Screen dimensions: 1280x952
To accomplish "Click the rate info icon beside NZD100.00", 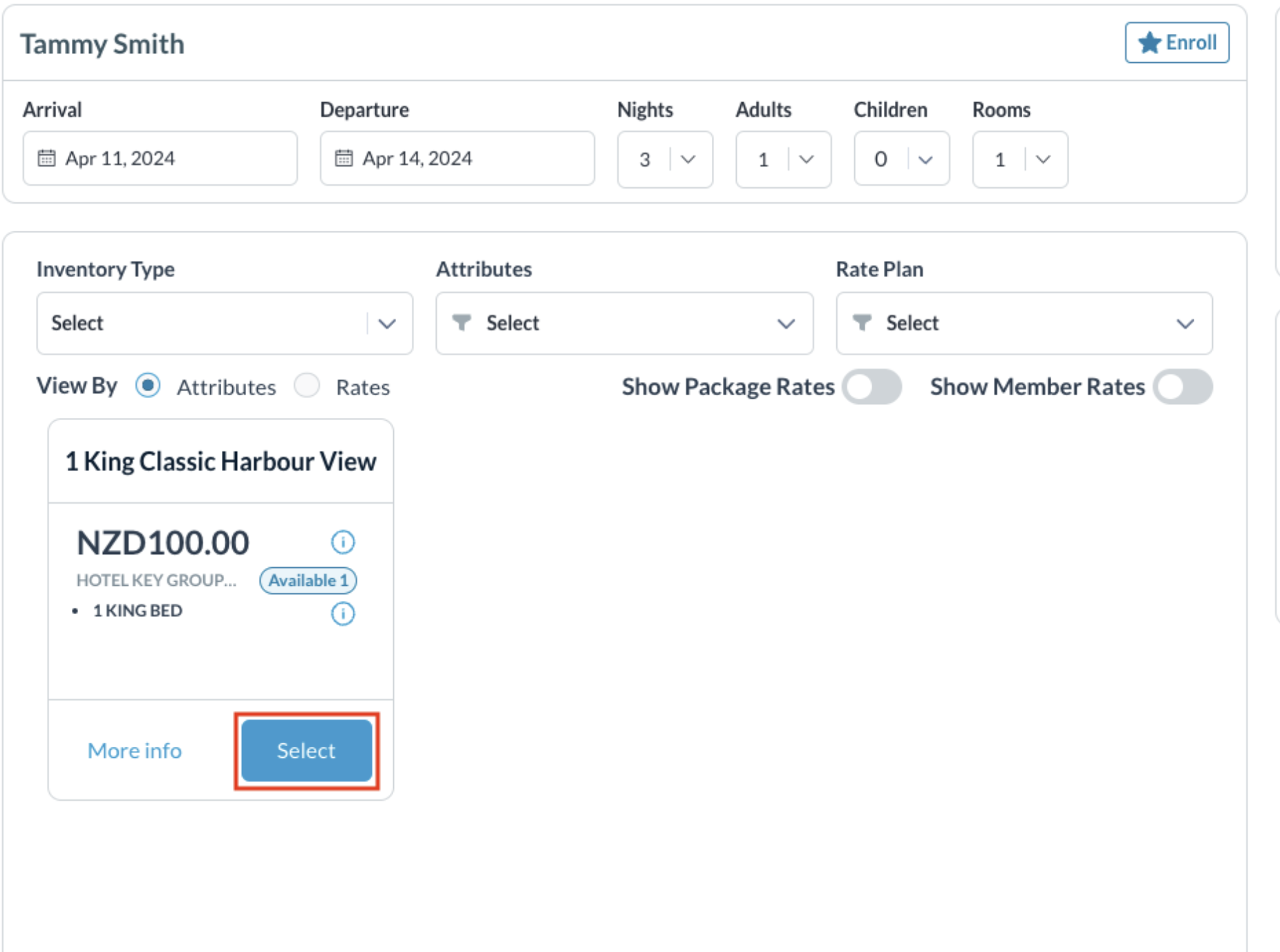I will (x=343, y=542).
